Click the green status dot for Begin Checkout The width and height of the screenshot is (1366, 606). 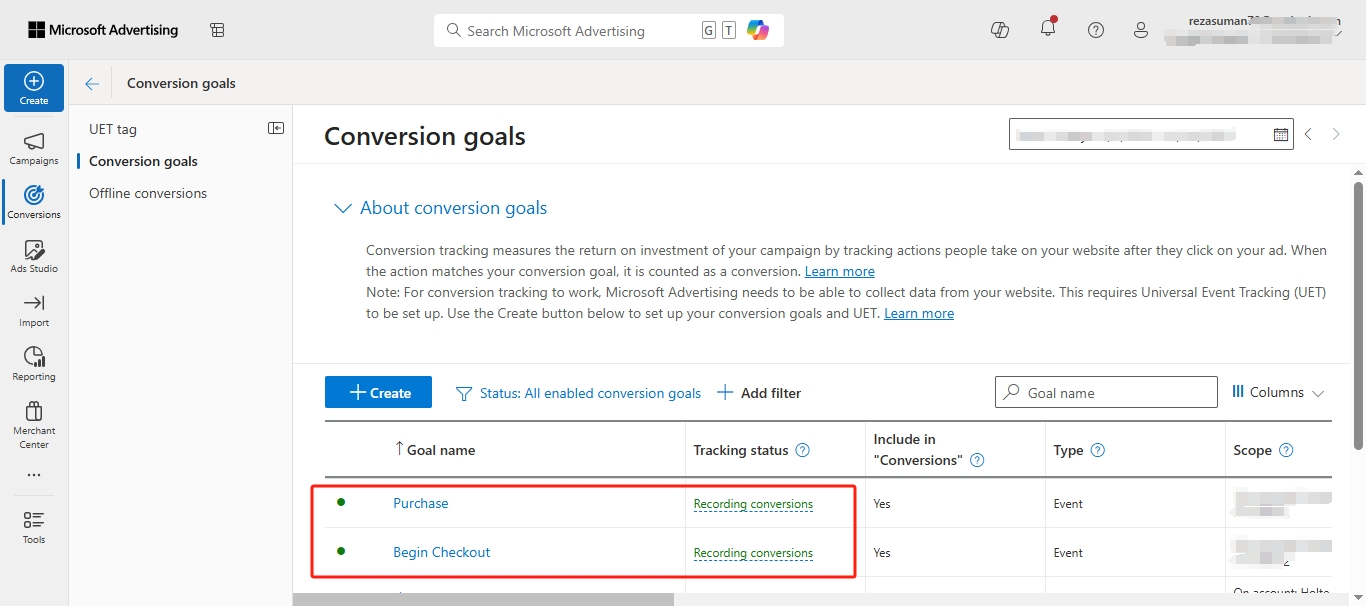pyautogui.click(x=341, y=551)
